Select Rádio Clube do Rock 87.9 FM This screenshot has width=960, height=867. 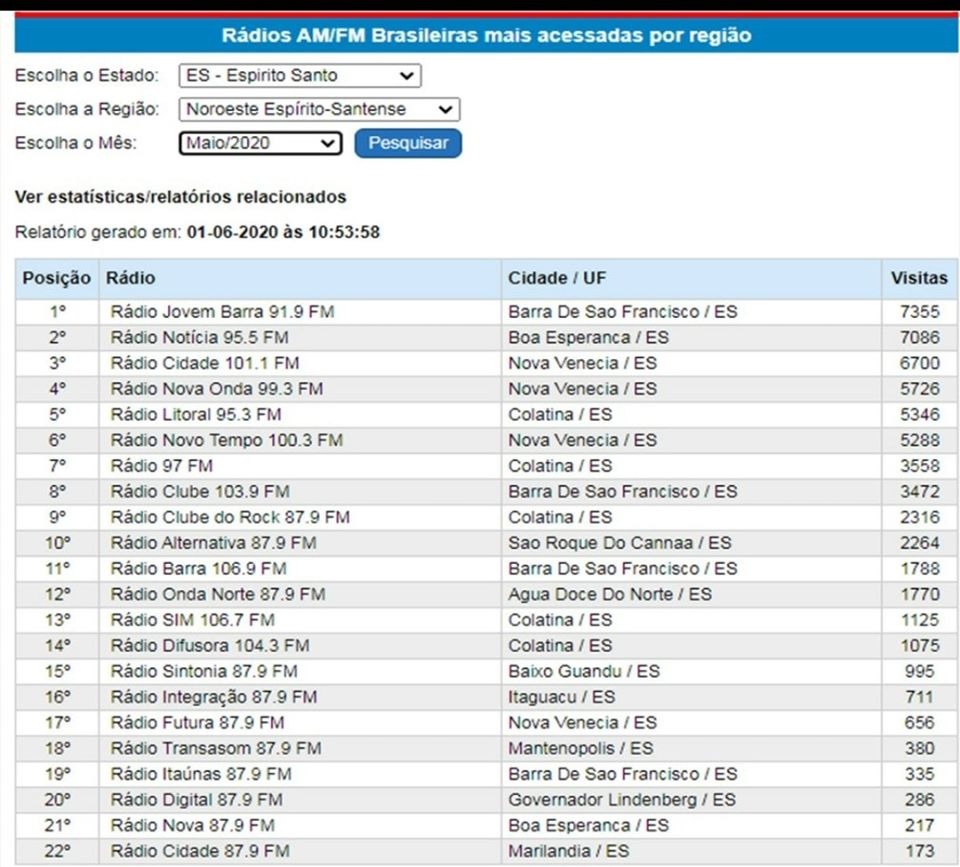[230, 517]
